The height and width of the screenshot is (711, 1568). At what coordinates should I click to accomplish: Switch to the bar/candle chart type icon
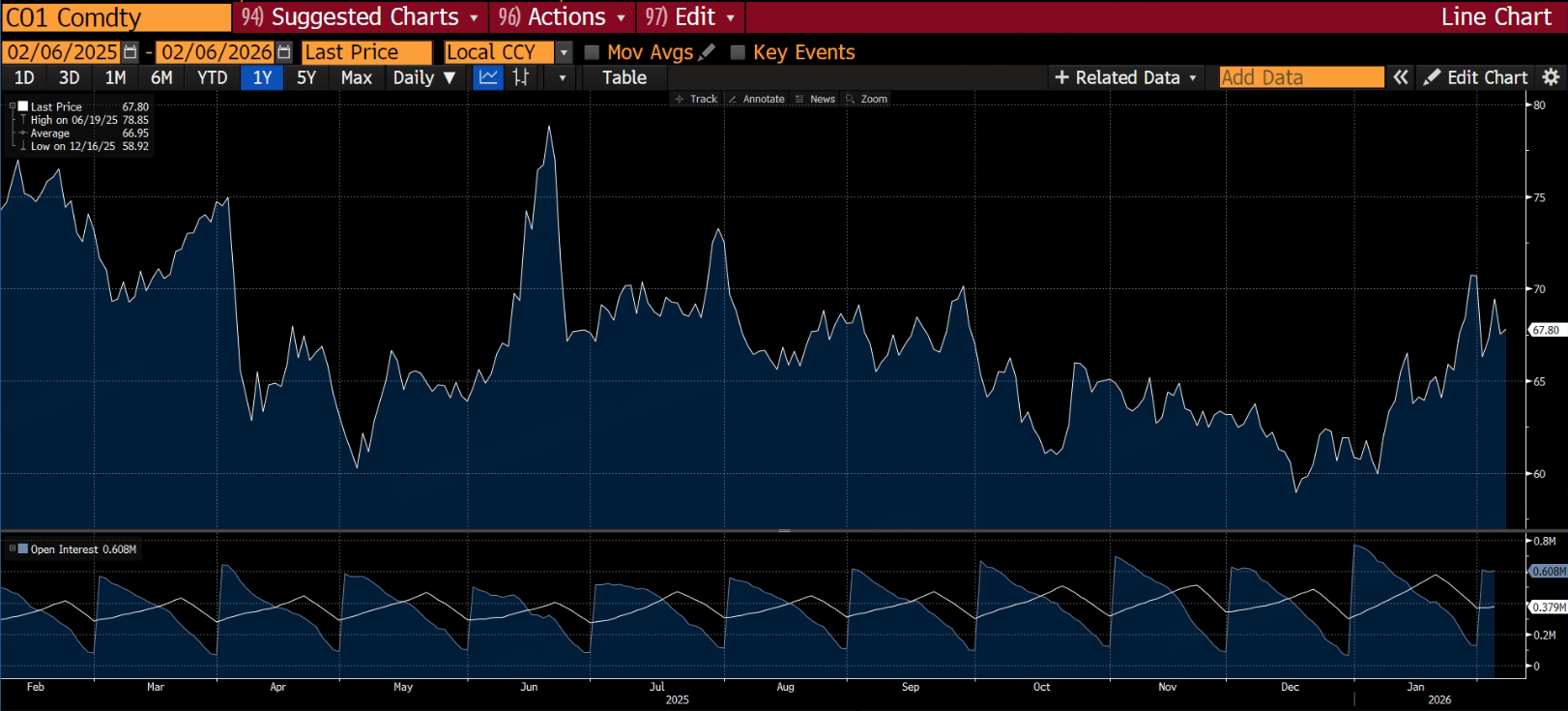[521, 77]
